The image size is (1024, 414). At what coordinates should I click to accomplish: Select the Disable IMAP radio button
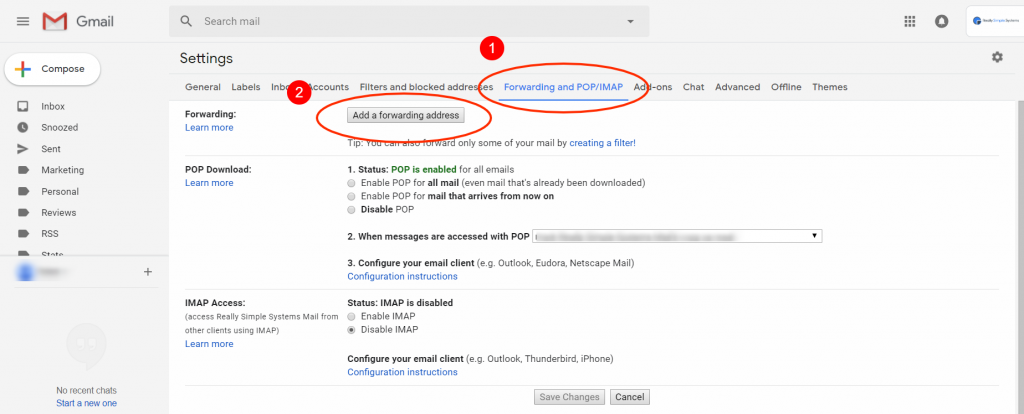pyautogui.click(x=352, y=330)
